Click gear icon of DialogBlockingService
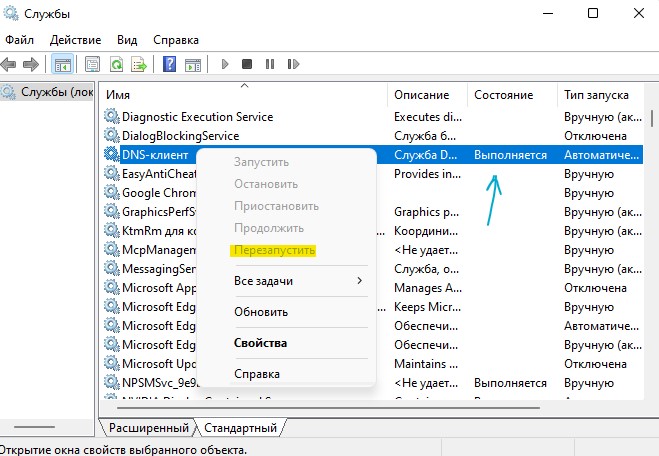 pyautogui.click(x=112, y=135)
